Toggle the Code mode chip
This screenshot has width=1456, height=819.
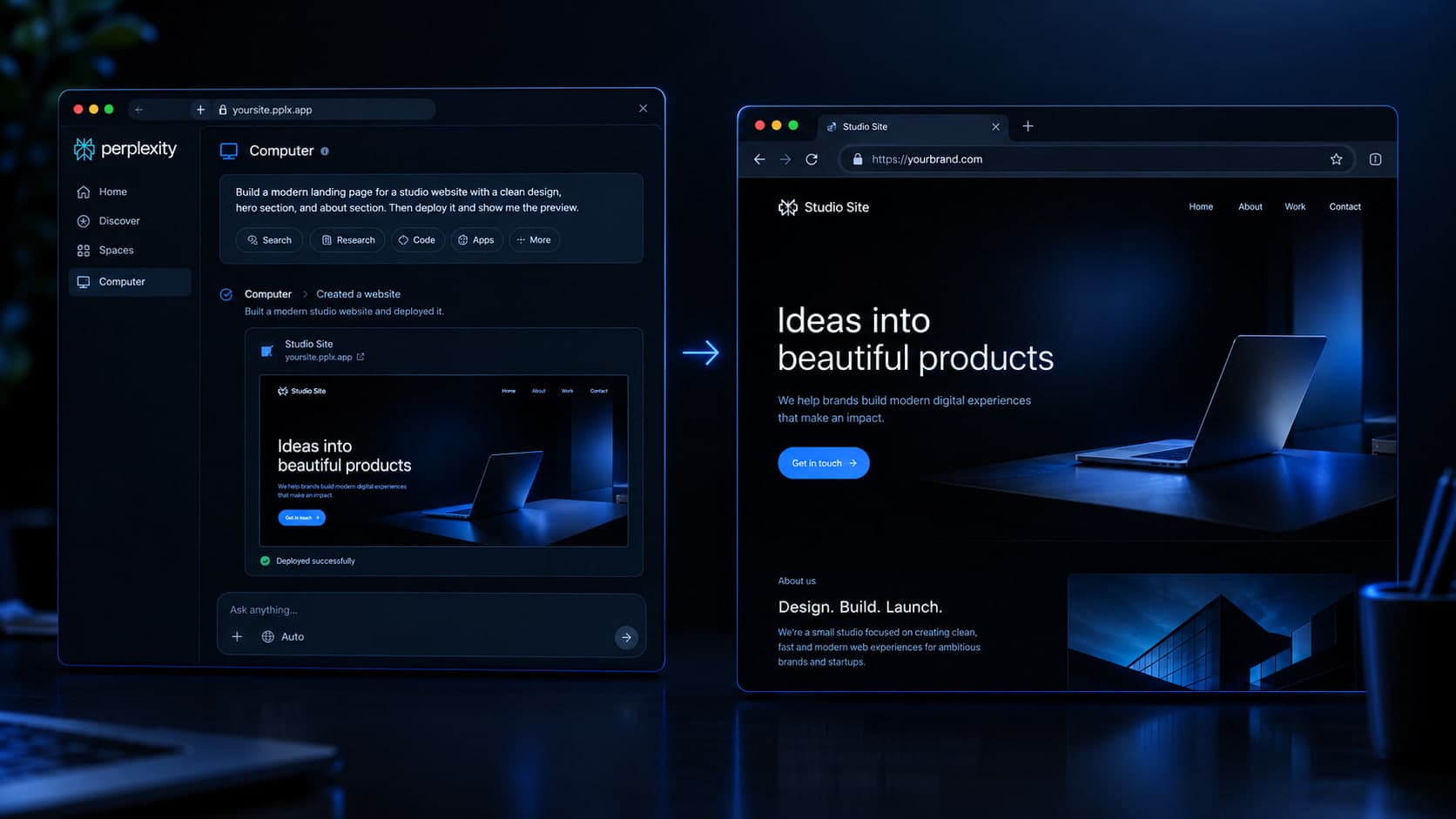pos(417,240)
